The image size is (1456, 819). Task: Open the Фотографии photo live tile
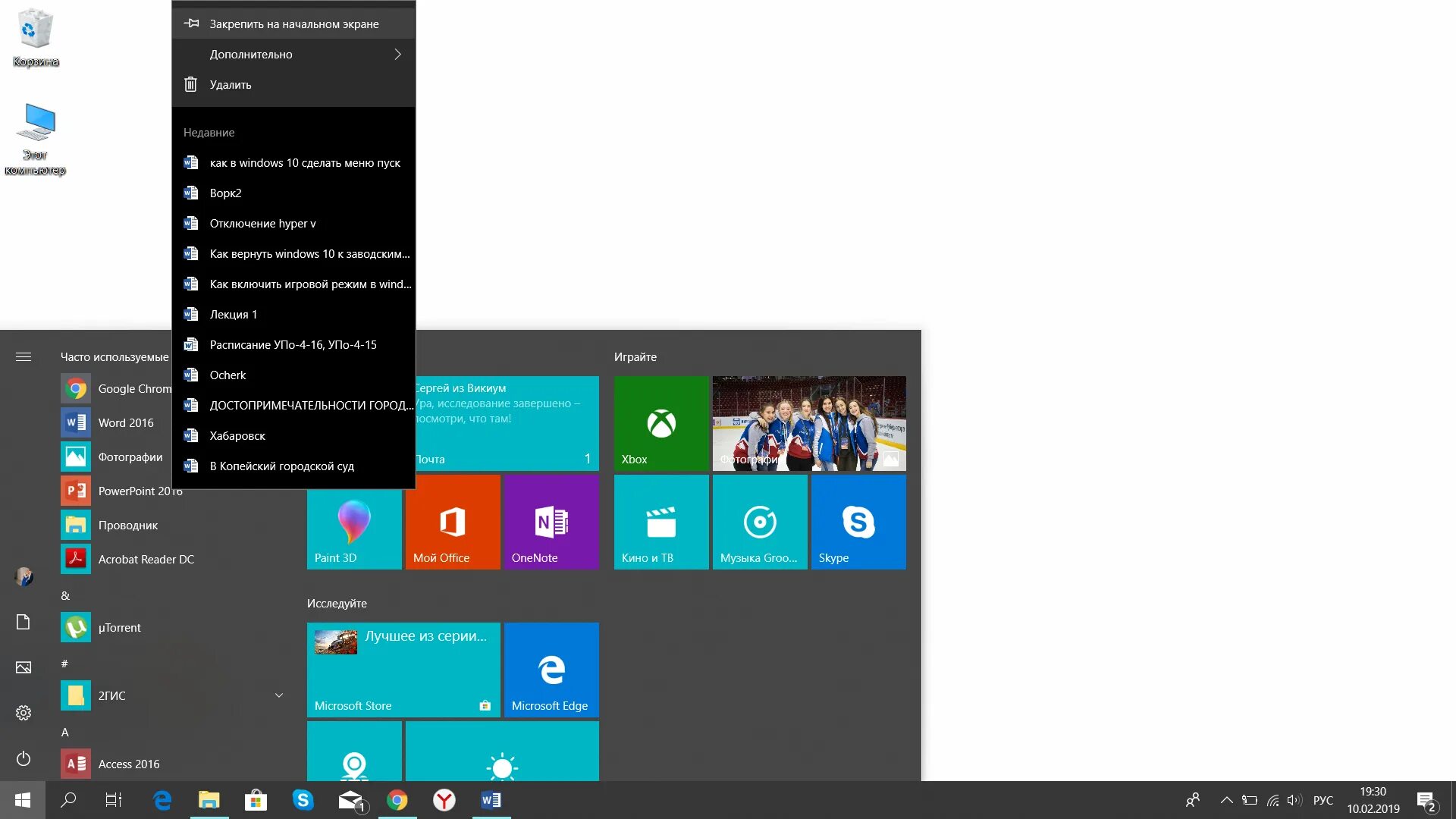pyautogui.click(x=808, y=423)
